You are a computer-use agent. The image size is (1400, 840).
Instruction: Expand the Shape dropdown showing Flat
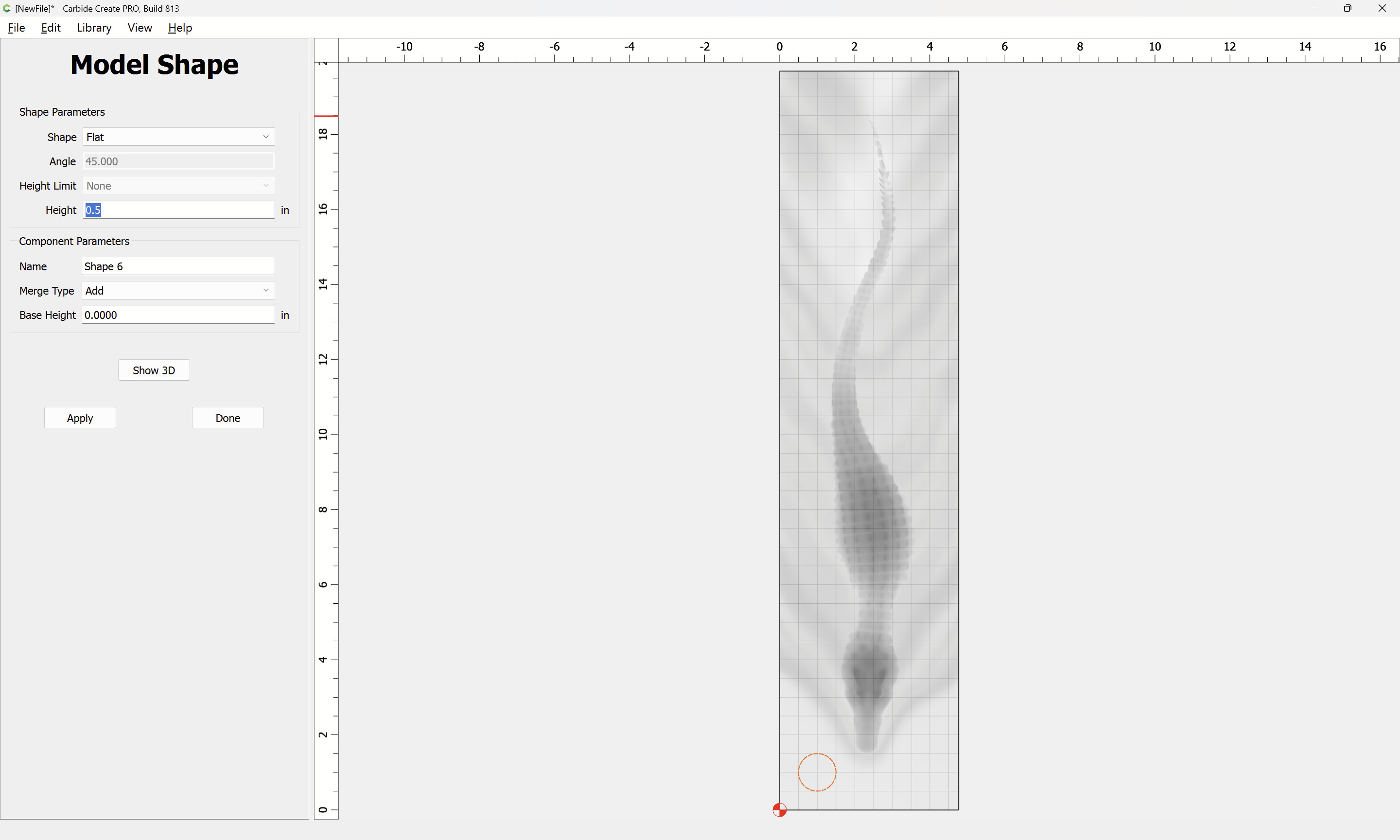pyautogui.click(x=178, y=137)
